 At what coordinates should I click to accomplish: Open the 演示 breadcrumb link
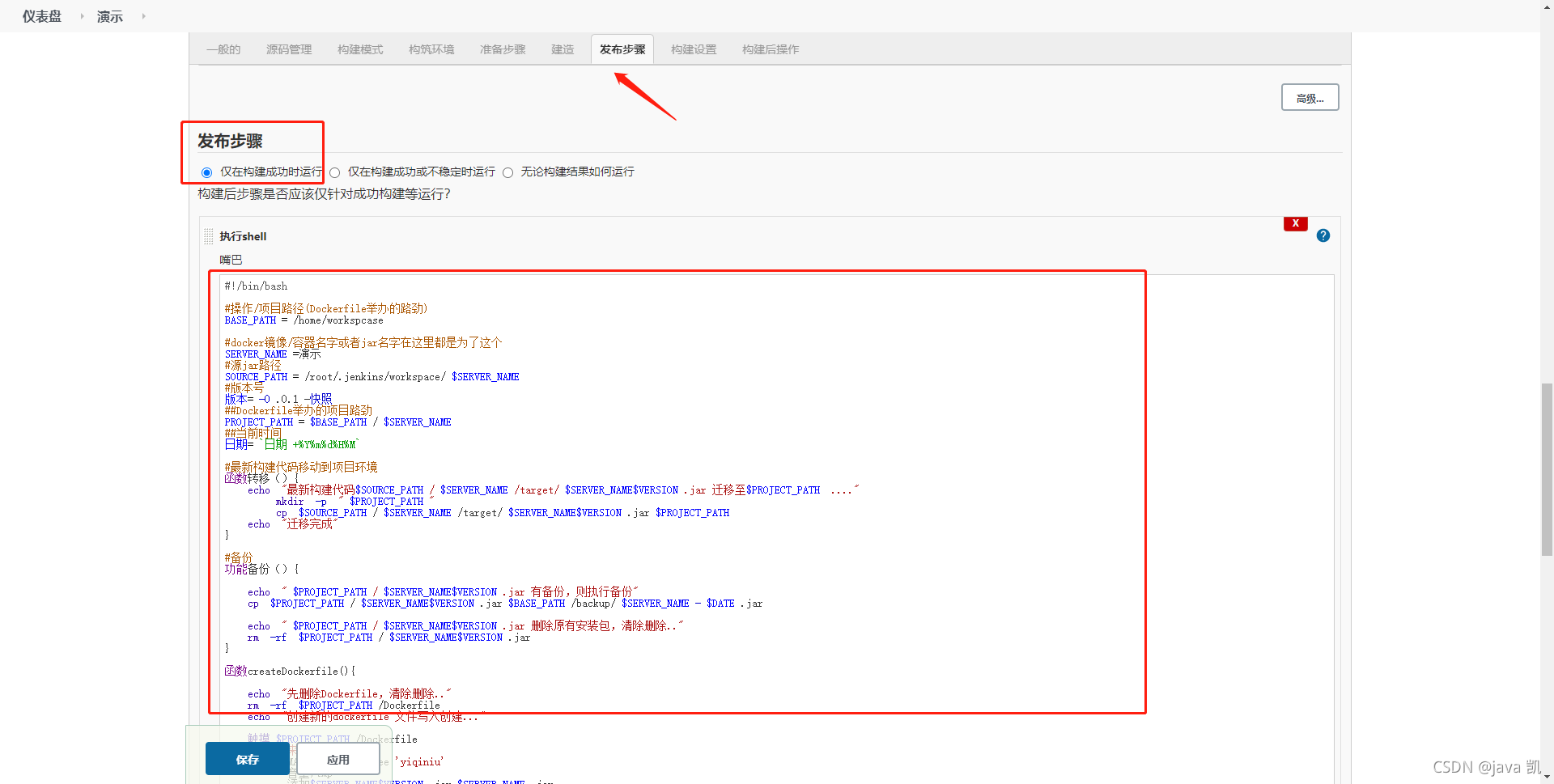tap(110, 16)
